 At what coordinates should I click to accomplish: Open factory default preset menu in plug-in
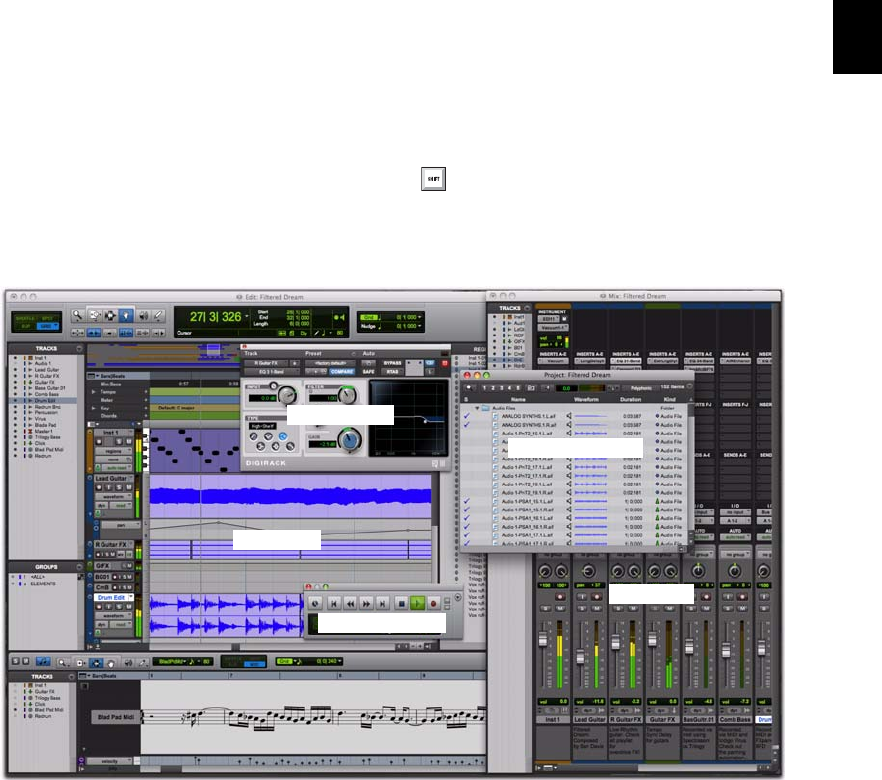point(330,363)
